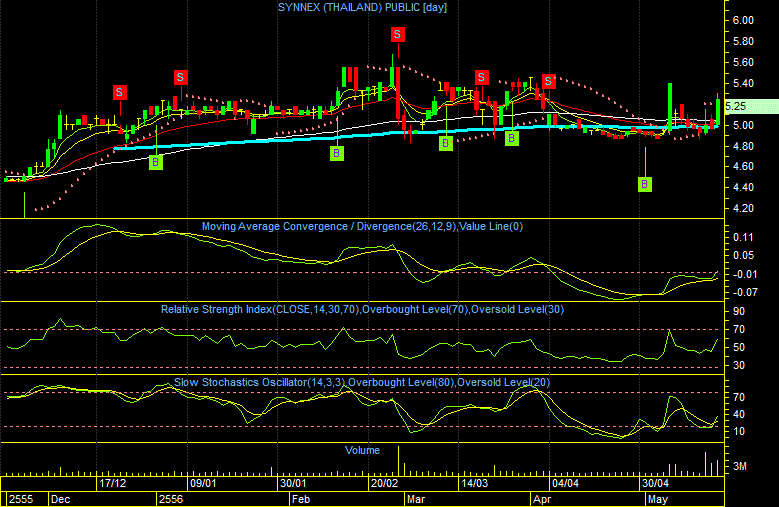Screen dimensions: 779x507
Task: Click the 4.40 price axis label
Action: click(743, 187)
